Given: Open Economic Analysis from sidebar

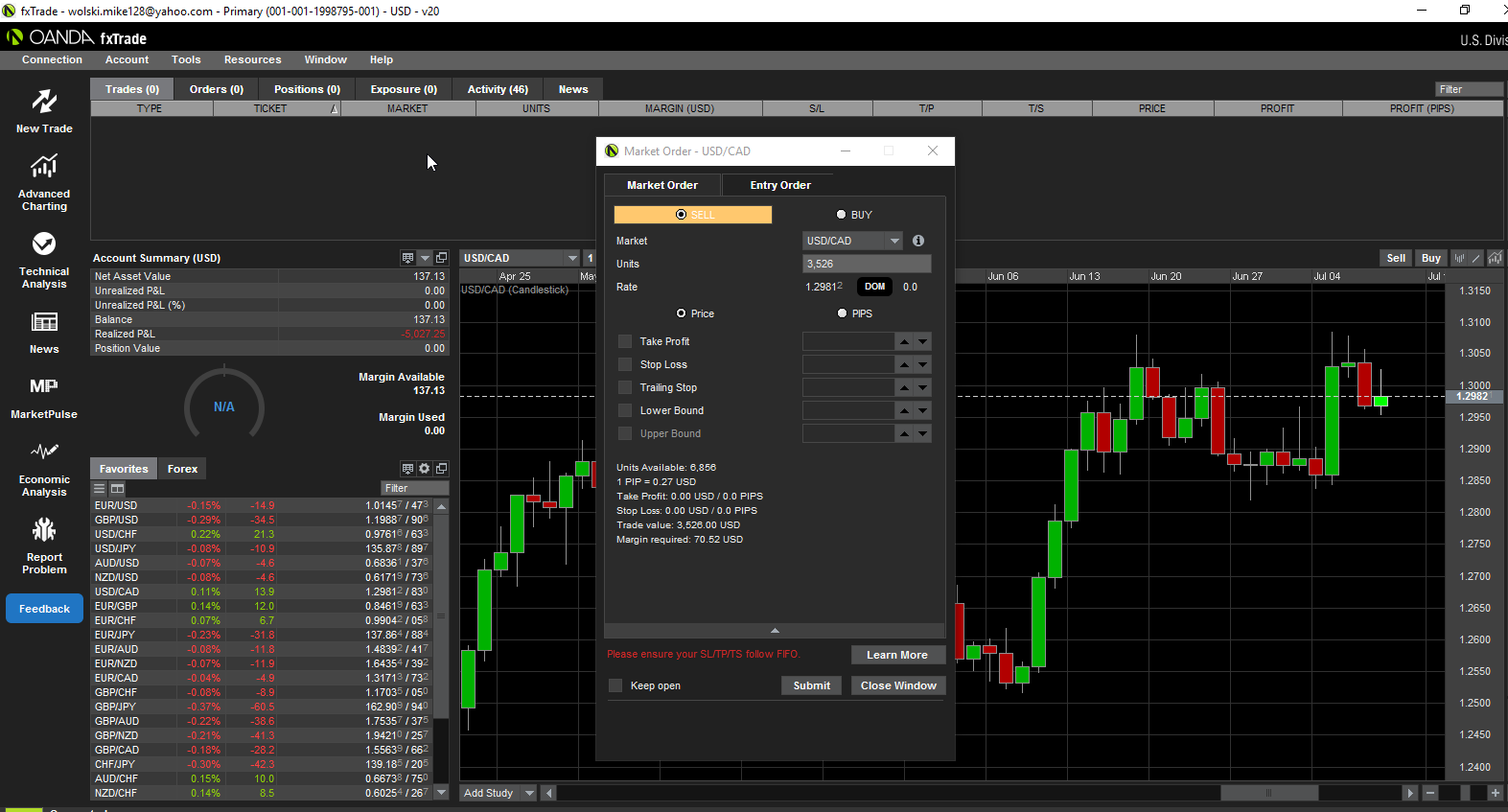Looking at the screenshot, I should click(44, 452).
